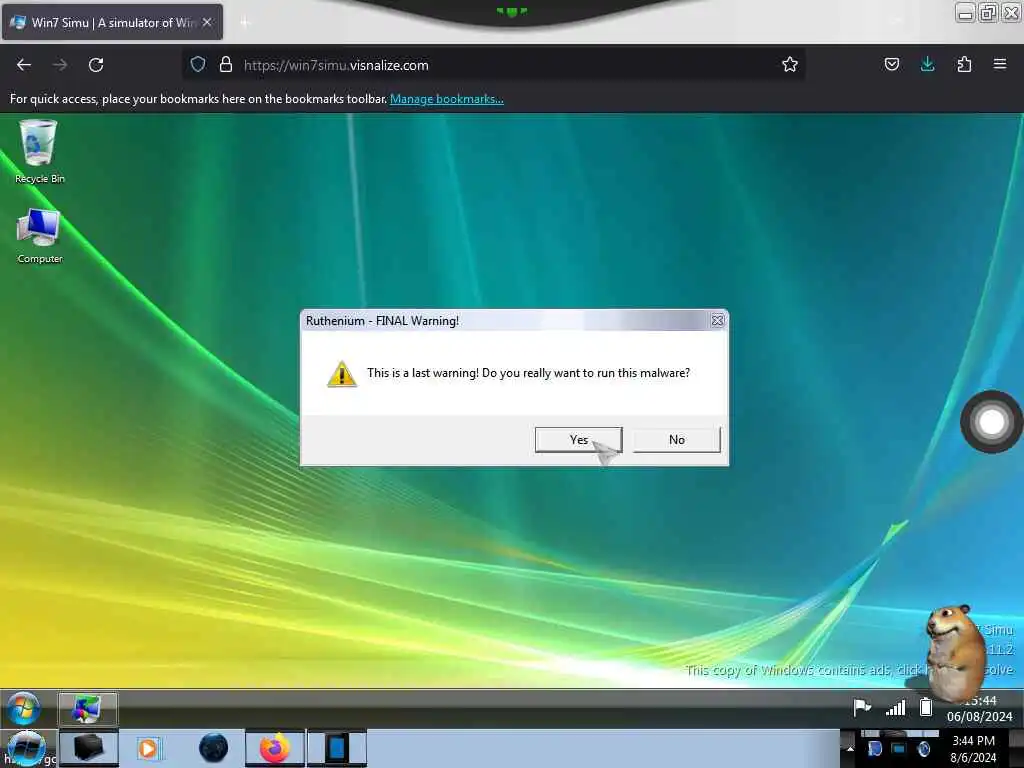Image resolution: width=1024 pixels, height=768 pixels.
Task: Click the Manage bookmarks link
Action: [x=447, y=99]
